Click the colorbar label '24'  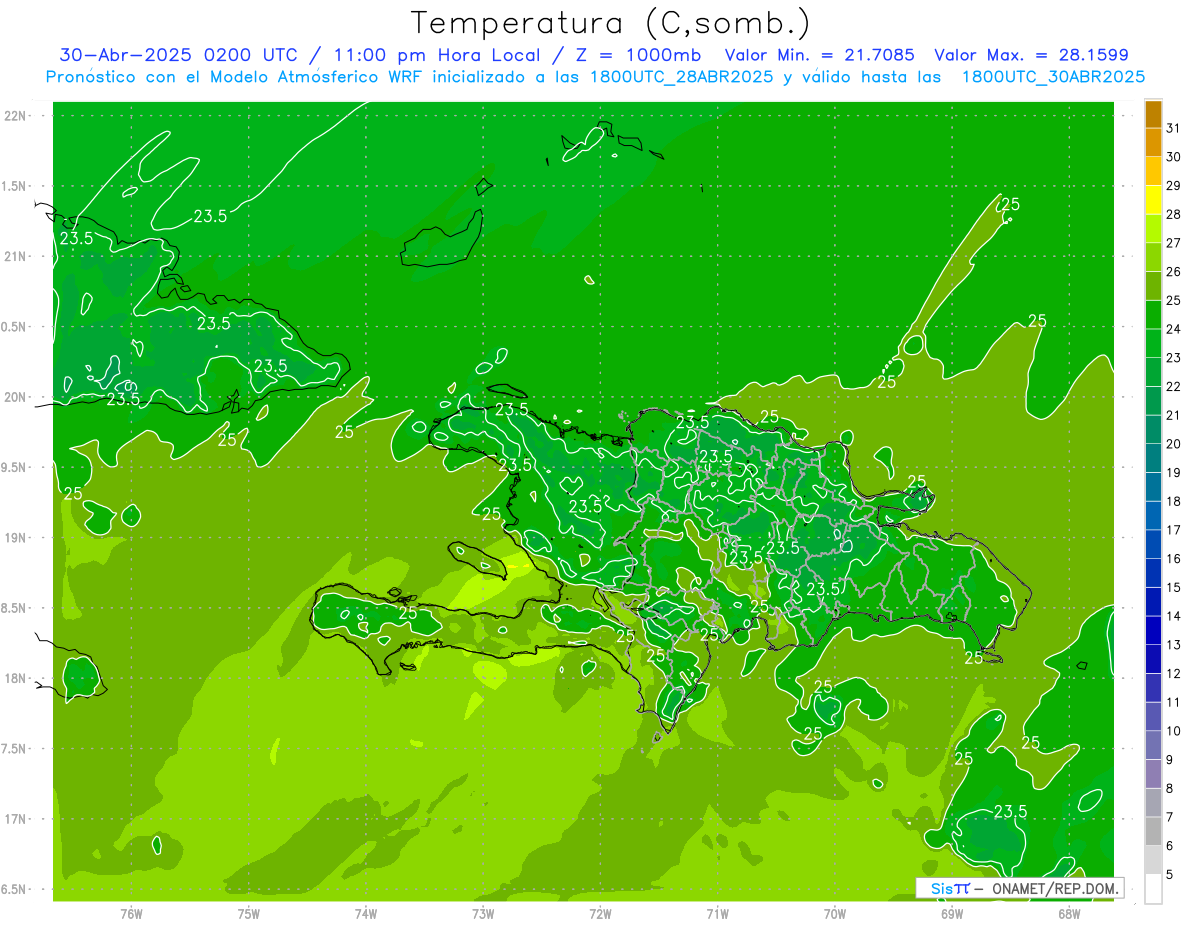1174,329
